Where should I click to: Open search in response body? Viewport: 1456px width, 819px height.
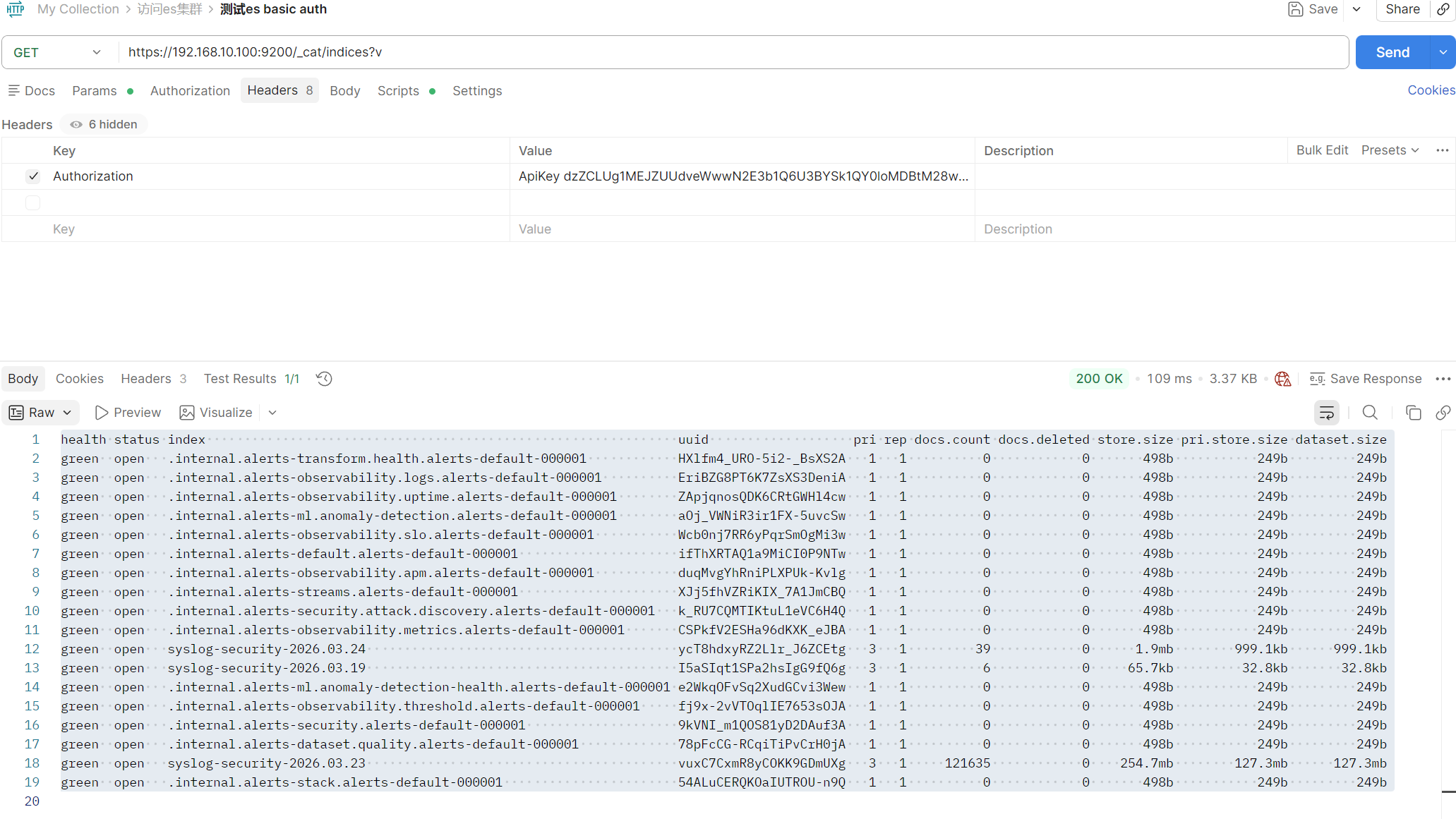coord(1370,413)
